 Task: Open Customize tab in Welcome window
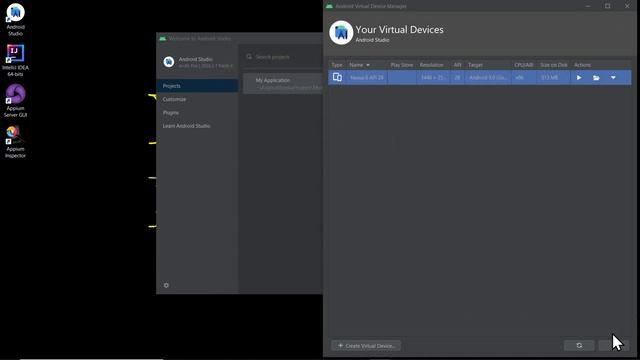(x=197, y=99)
